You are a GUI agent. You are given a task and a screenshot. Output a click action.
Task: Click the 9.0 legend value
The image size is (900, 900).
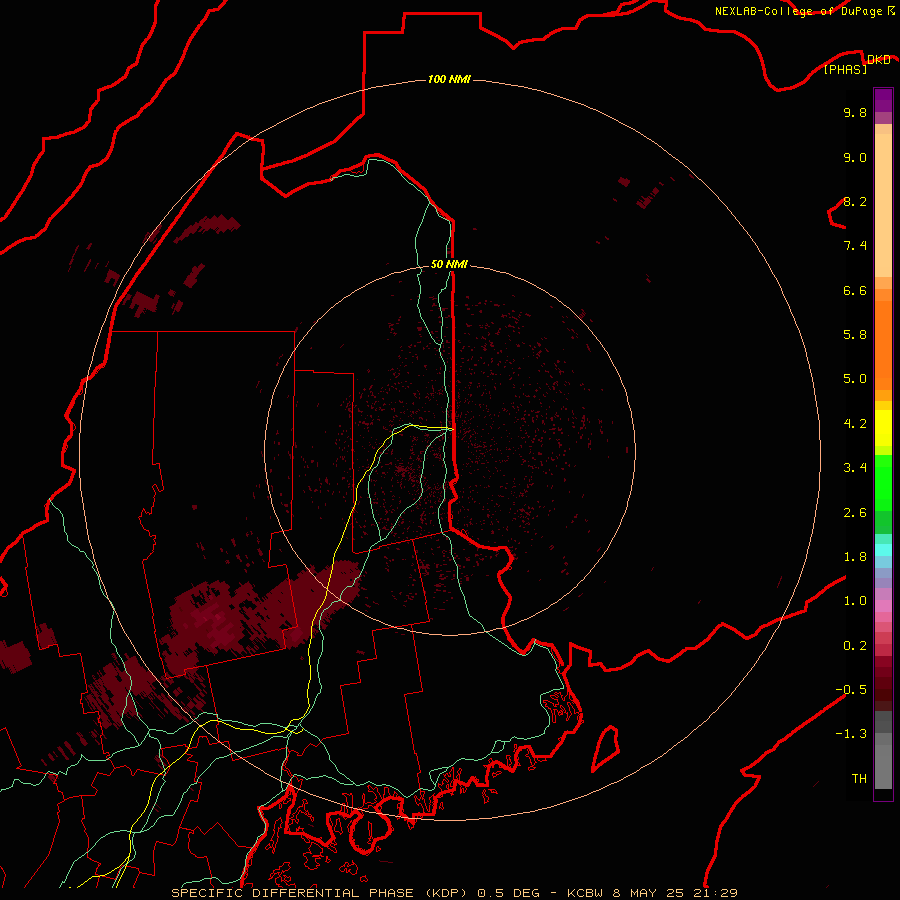click(x=855, y=157)
